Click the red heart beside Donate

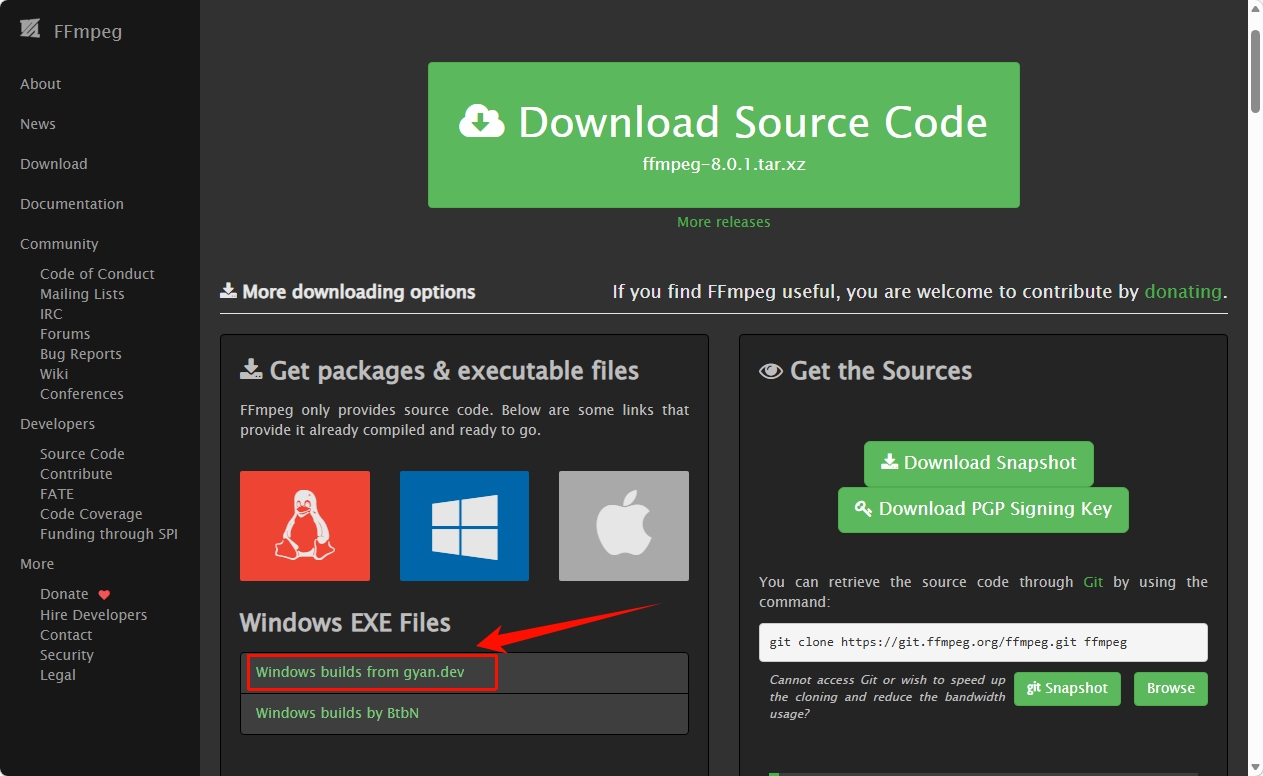(x=104, y=595)
